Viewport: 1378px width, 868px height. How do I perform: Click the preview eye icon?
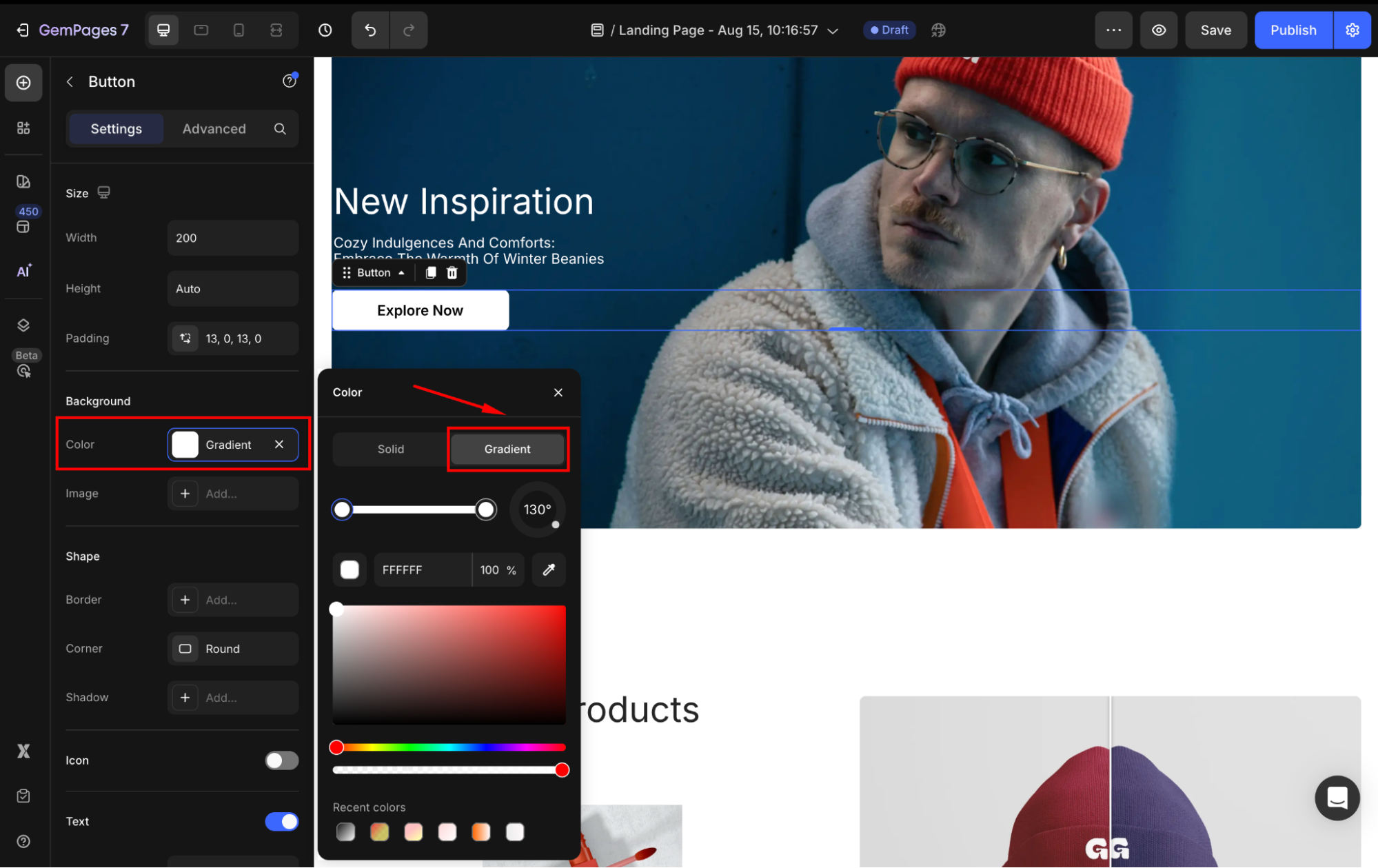1159,30
